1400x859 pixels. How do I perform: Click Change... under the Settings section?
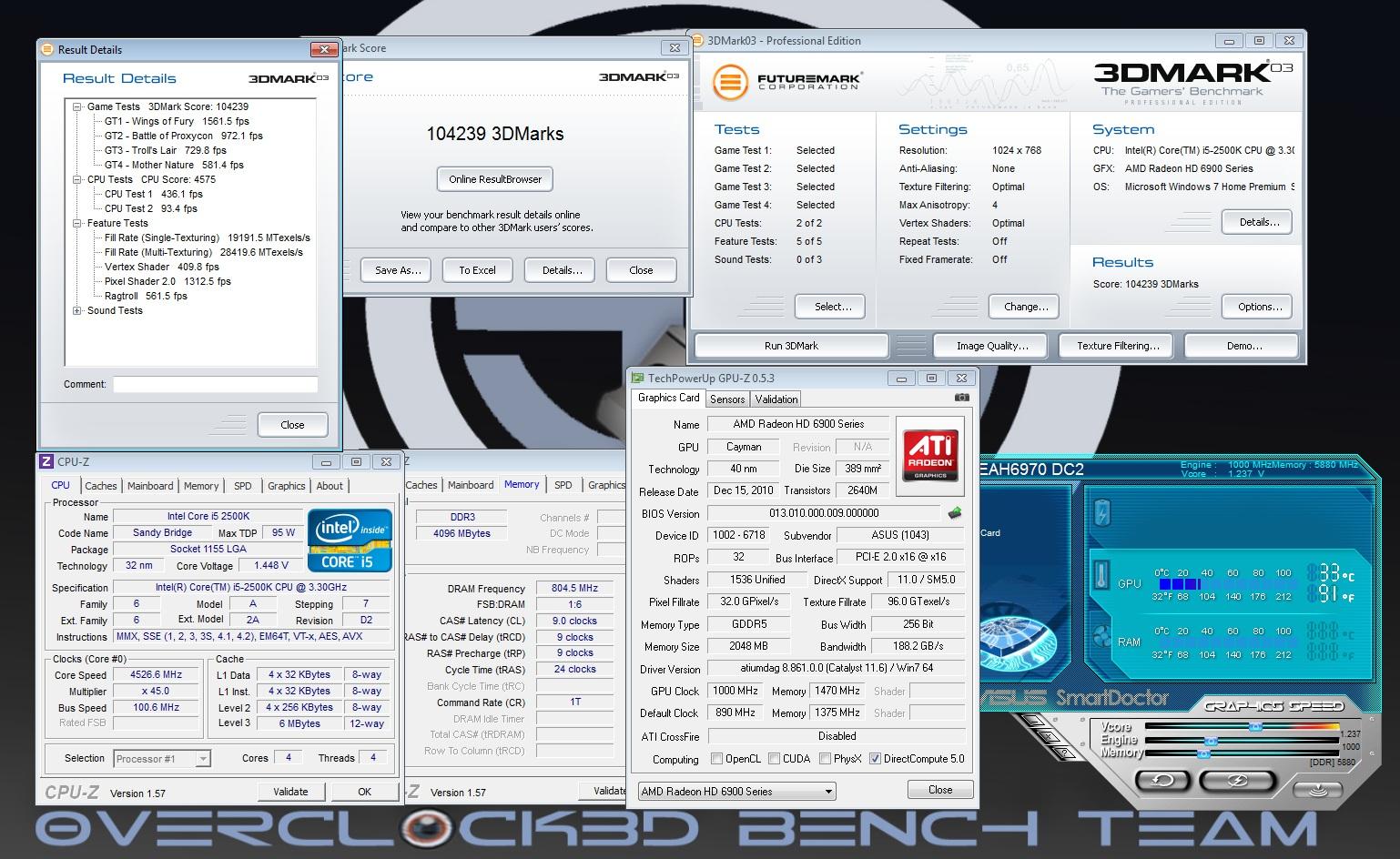[x=1026, y=307]
